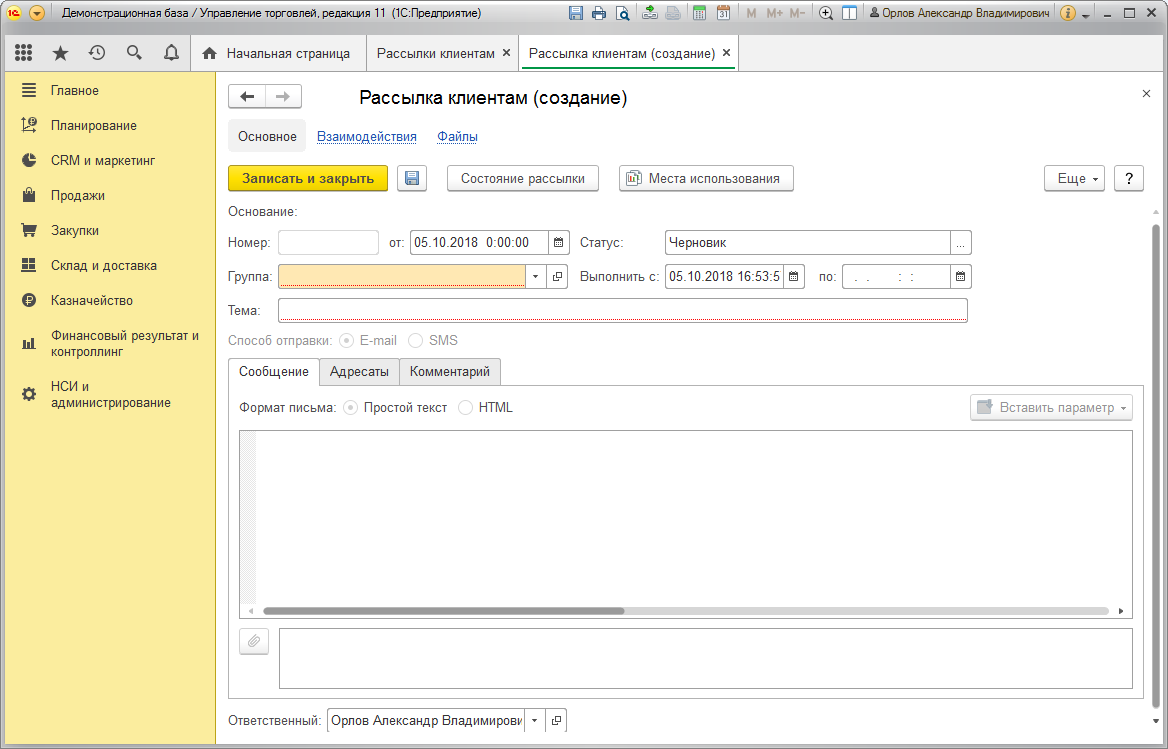Screen dimensions: 1168x749
Task: Open the Взаимодействия link
Action: click(x=366, y=137)
